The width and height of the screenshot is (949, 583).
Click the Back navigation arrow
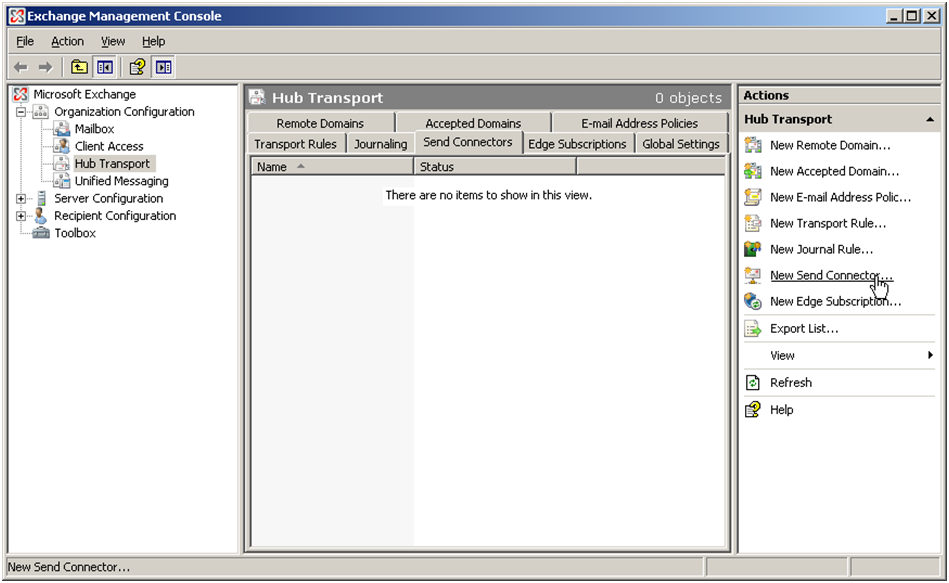(x=20, y=66)
